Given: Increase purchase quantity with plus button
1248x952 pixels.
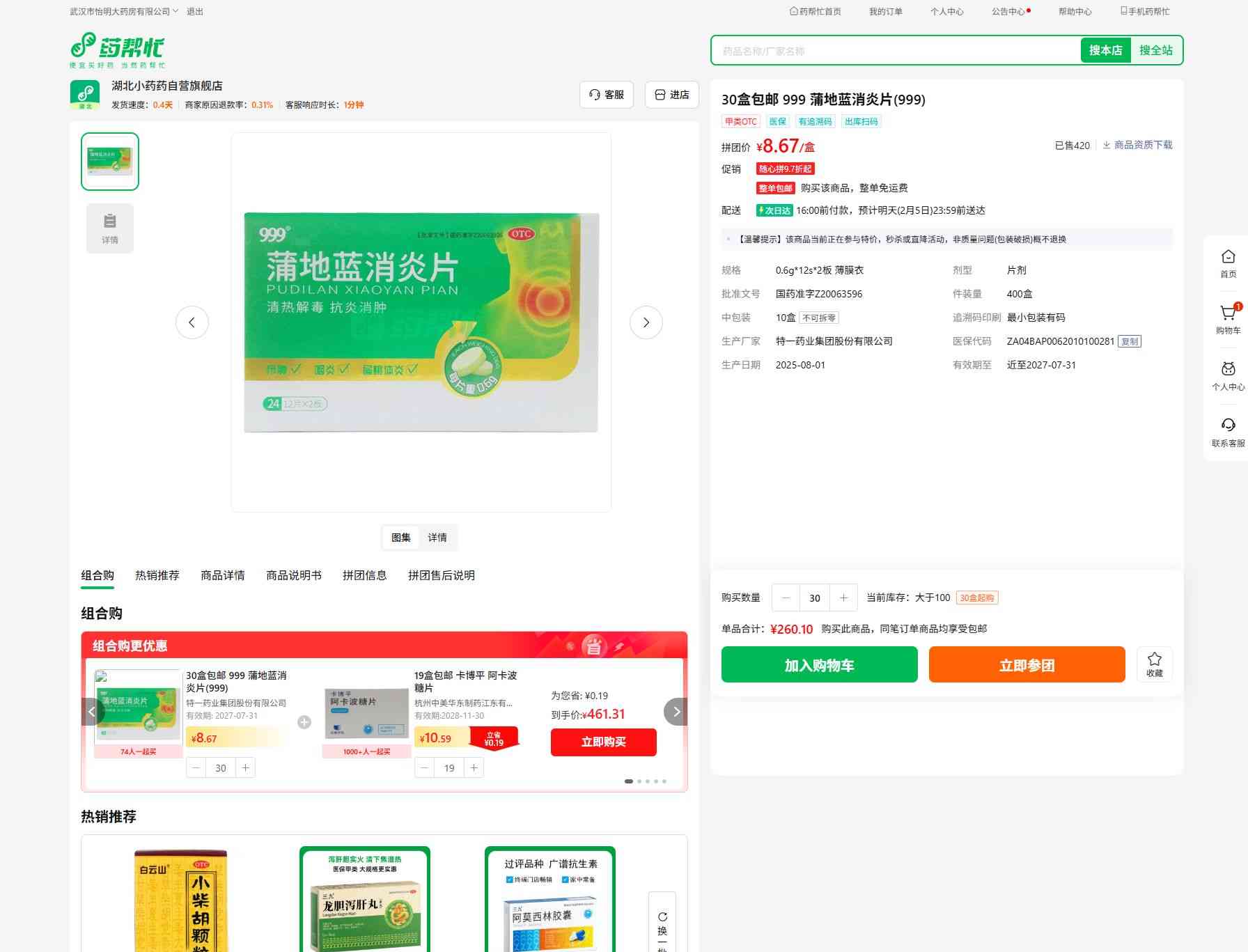Looking at the screenshot, I should 843,598.
